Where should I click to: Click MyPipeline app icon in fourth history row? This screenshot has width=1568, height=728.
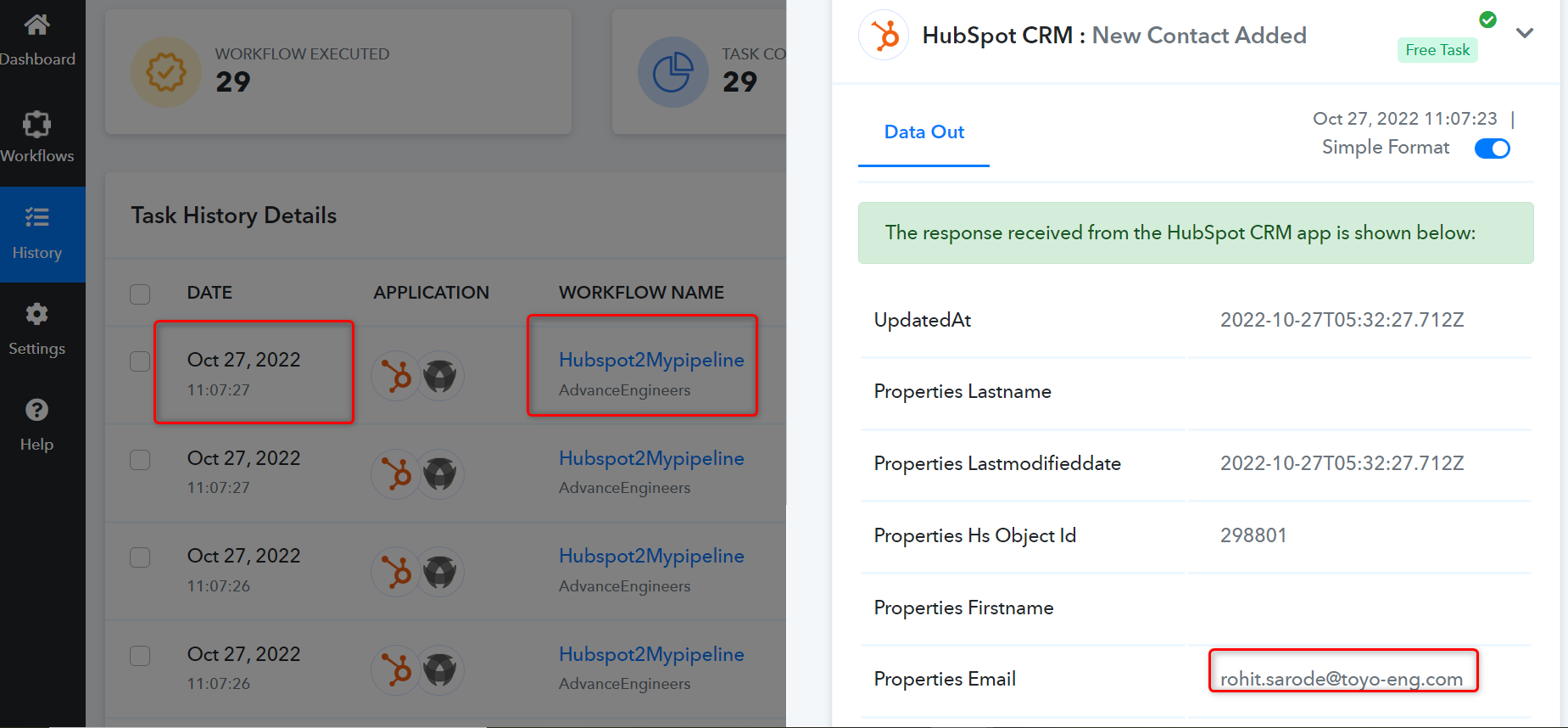(440, 670)
